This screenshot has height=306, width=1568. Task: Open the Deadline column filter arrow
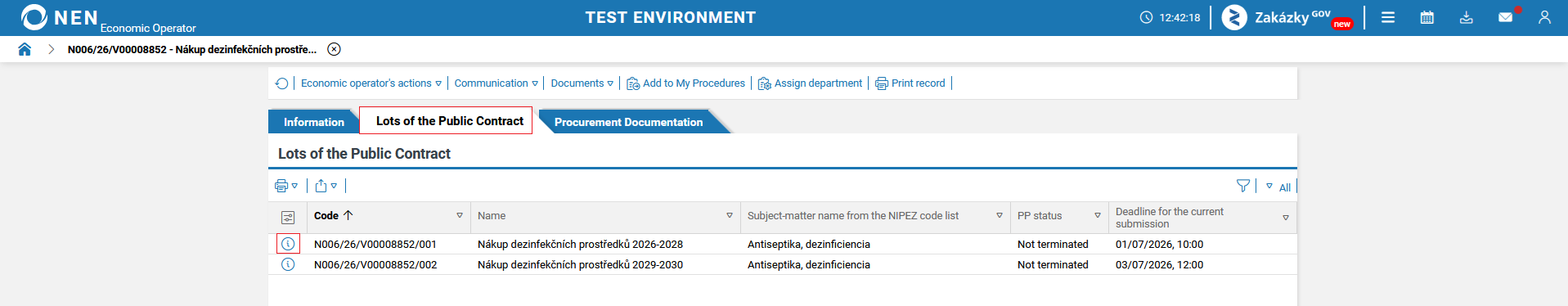coord(1286,218)
